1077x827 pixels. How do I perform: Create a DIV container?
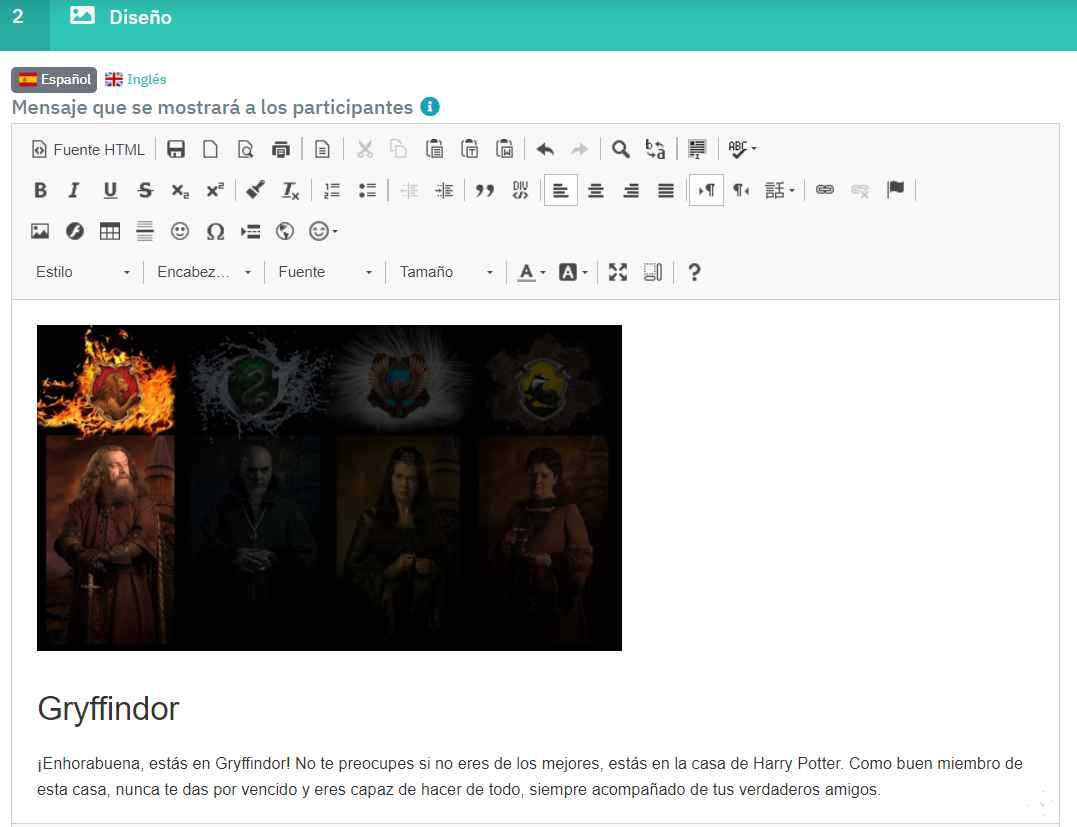point(521,190)
